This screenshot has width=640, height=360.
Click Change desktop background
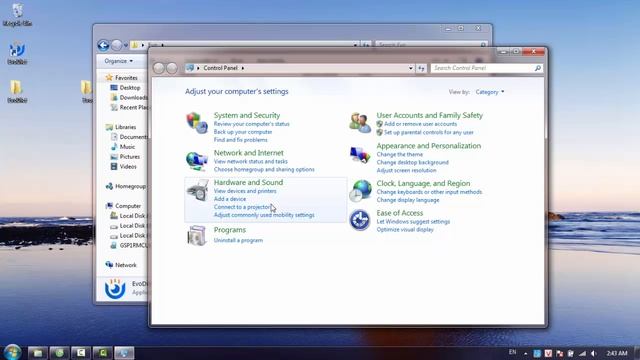point(413,162)
